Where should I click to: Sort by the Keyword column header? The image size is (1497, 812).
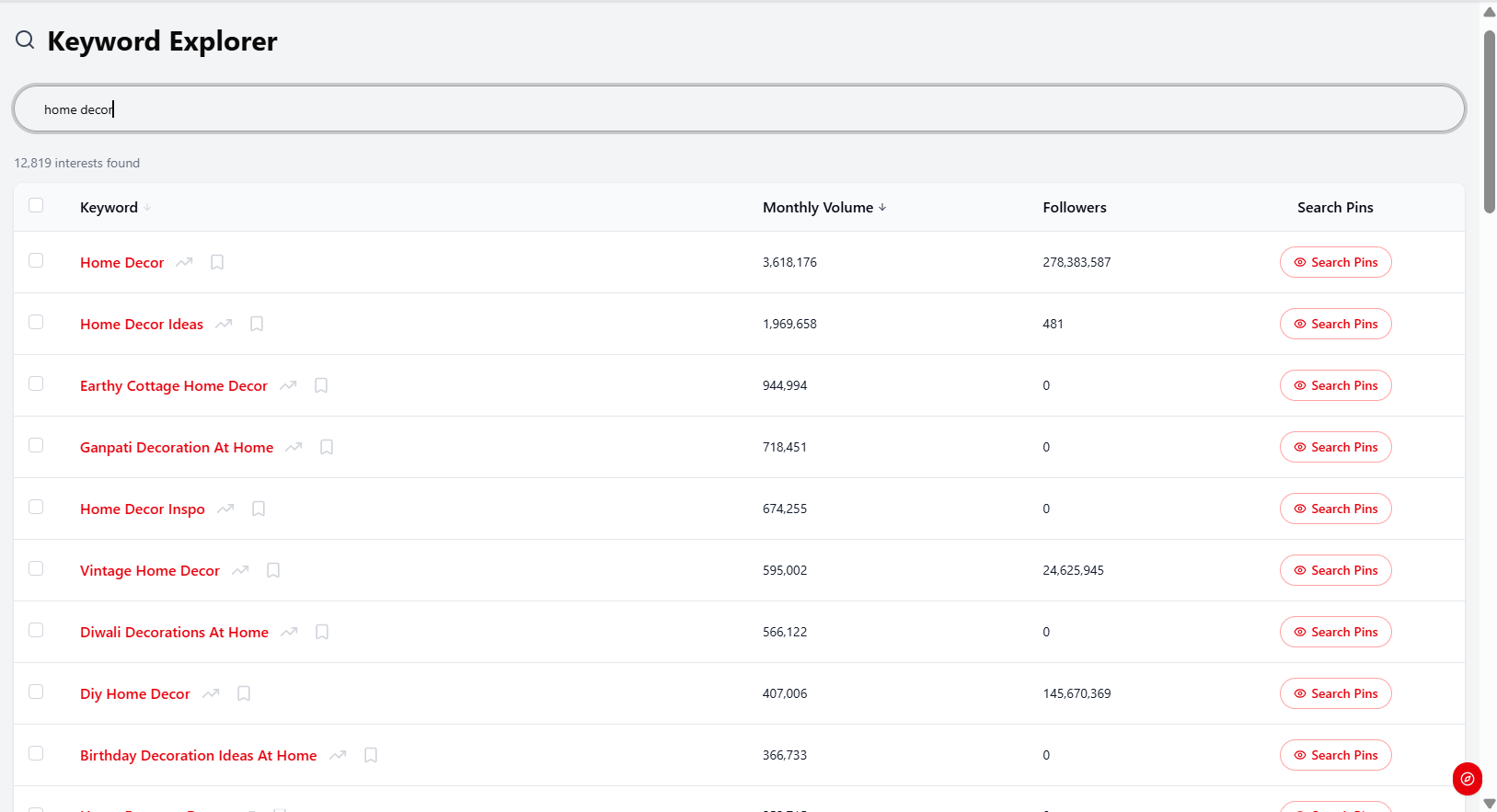click(x=115, y=208)
